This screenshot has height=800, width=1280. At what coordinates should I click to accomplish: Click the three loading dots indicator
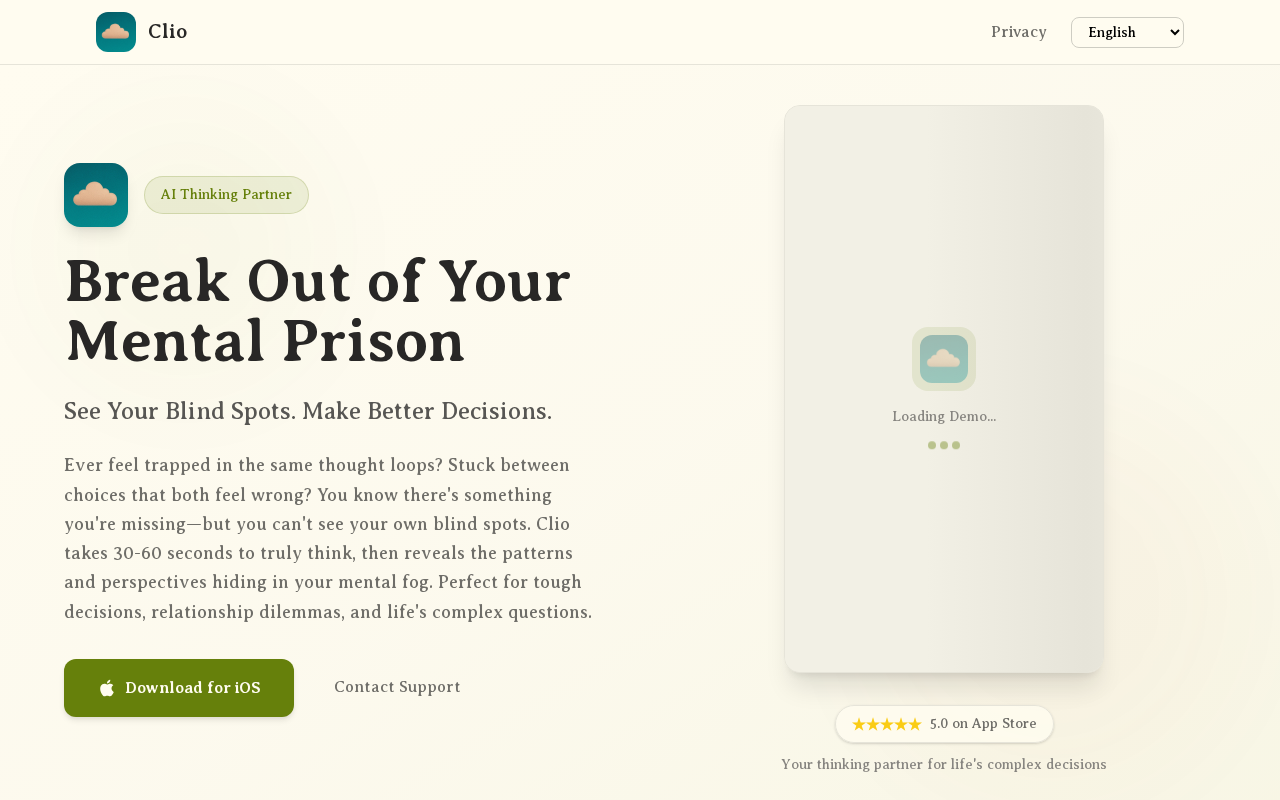(x=944, y=445)
